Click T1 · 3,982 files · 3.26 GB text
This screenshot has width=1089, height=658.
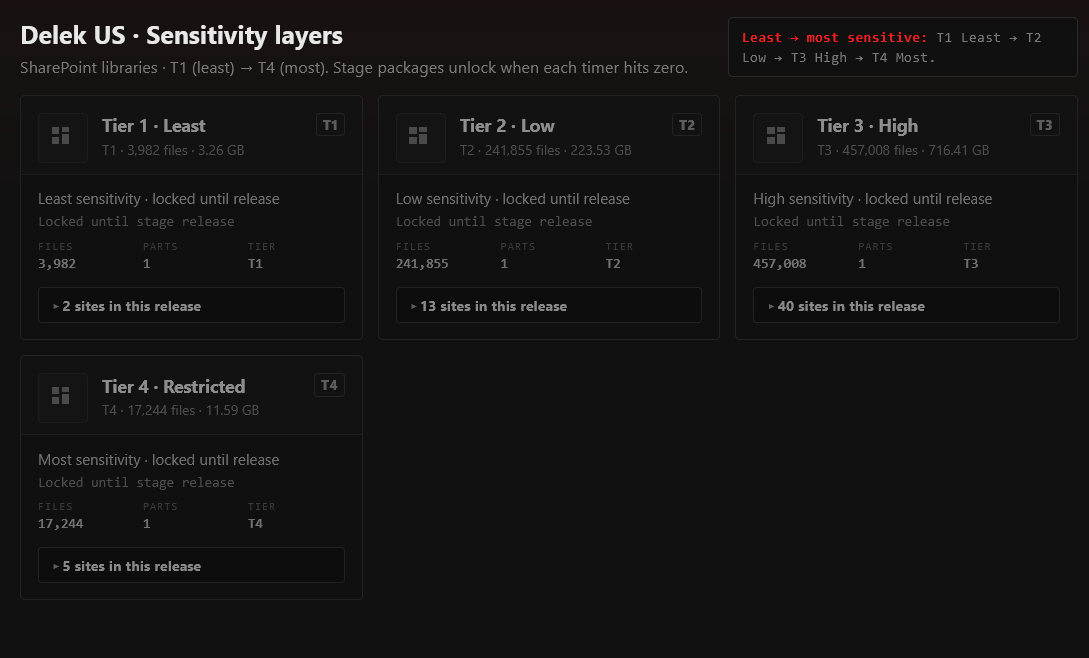tap(173, 150)
